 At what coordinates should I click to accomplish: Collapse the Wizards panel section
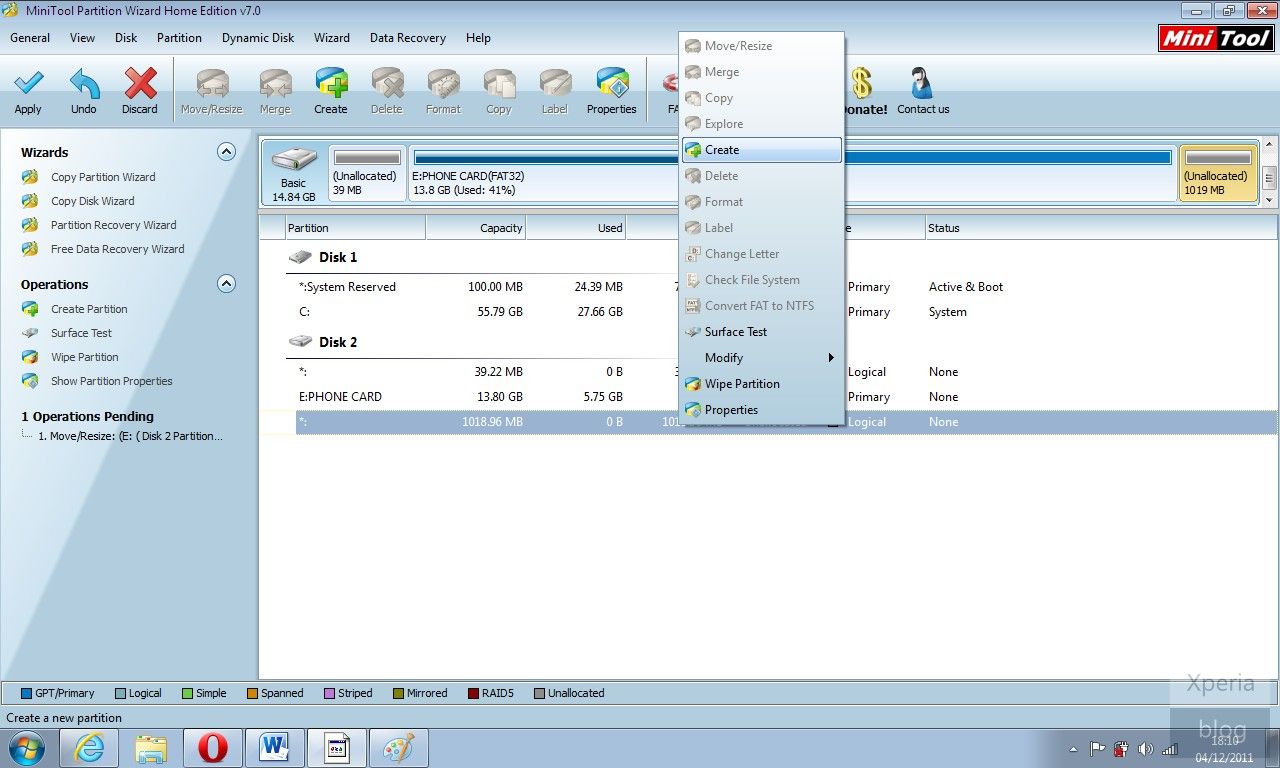click(227, 152)
